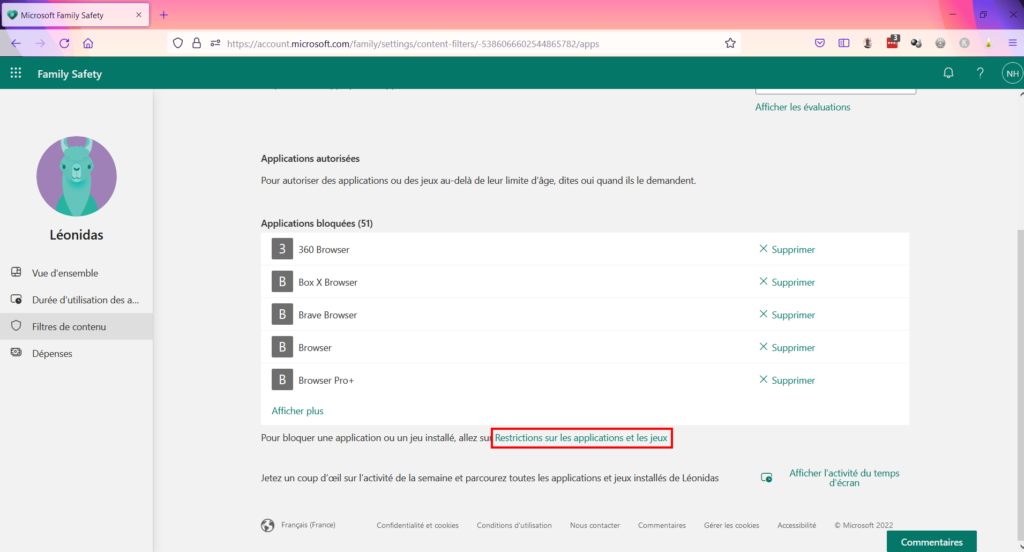1024x552 pixels.
Task: Open Commentaires link in footer
Action: [x=662, y=525]
